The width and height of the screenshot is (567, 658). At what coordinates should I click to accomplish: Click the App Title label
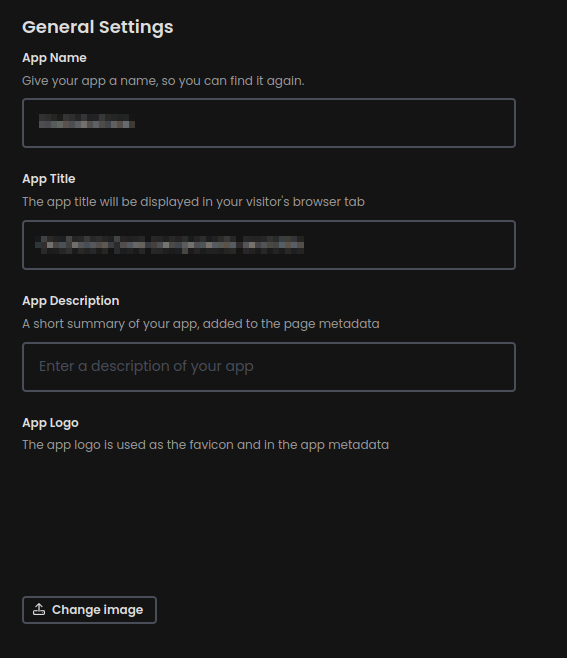point(49,179)
